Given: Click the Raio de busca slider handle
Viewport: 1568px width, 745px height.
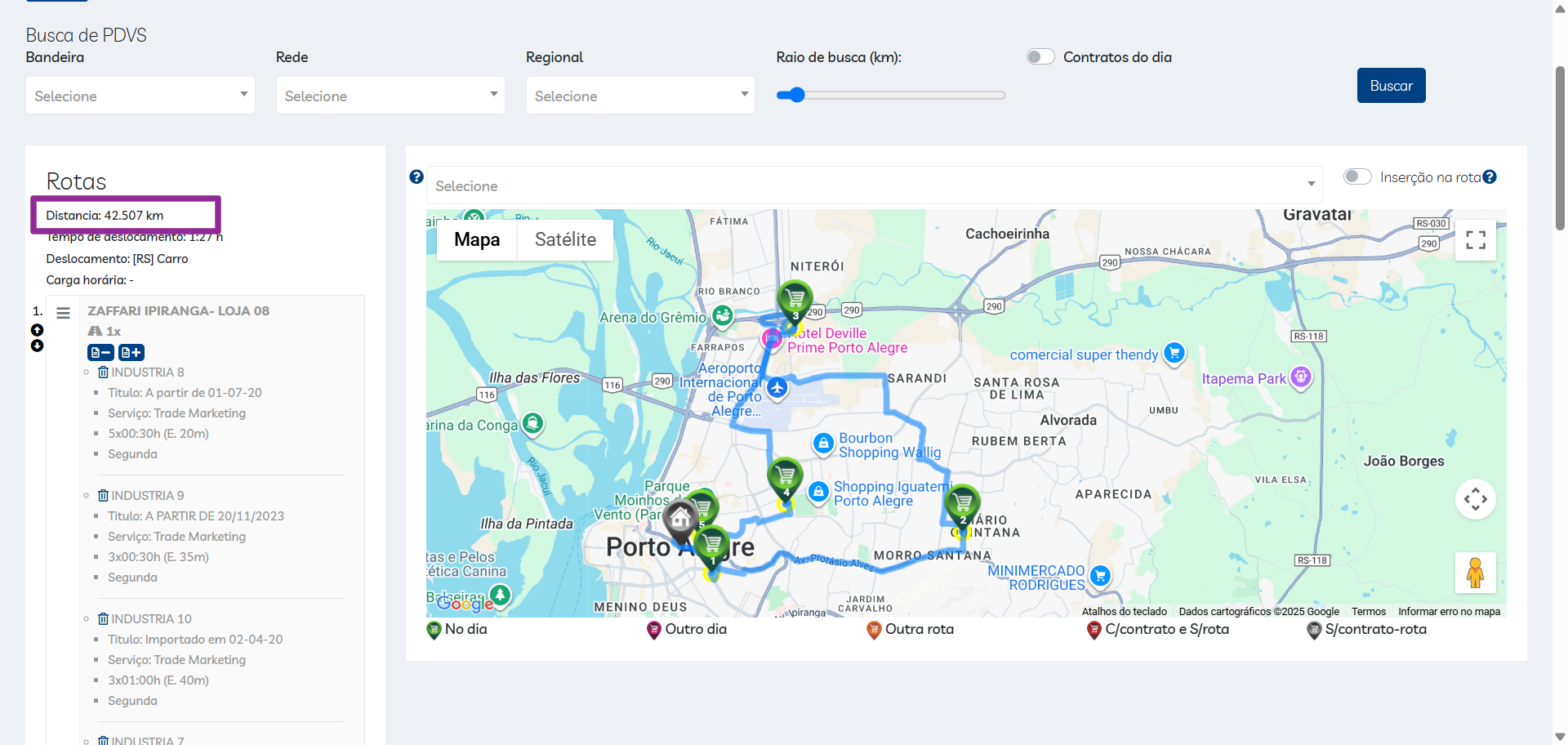Looking at the screenshot, I should [x=797, y=95].
